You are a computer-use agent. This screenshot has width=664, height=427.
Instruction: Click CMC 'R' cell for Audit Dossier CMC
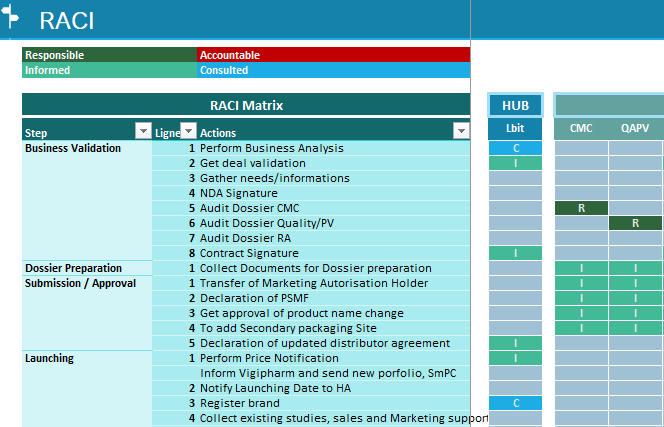581,208
